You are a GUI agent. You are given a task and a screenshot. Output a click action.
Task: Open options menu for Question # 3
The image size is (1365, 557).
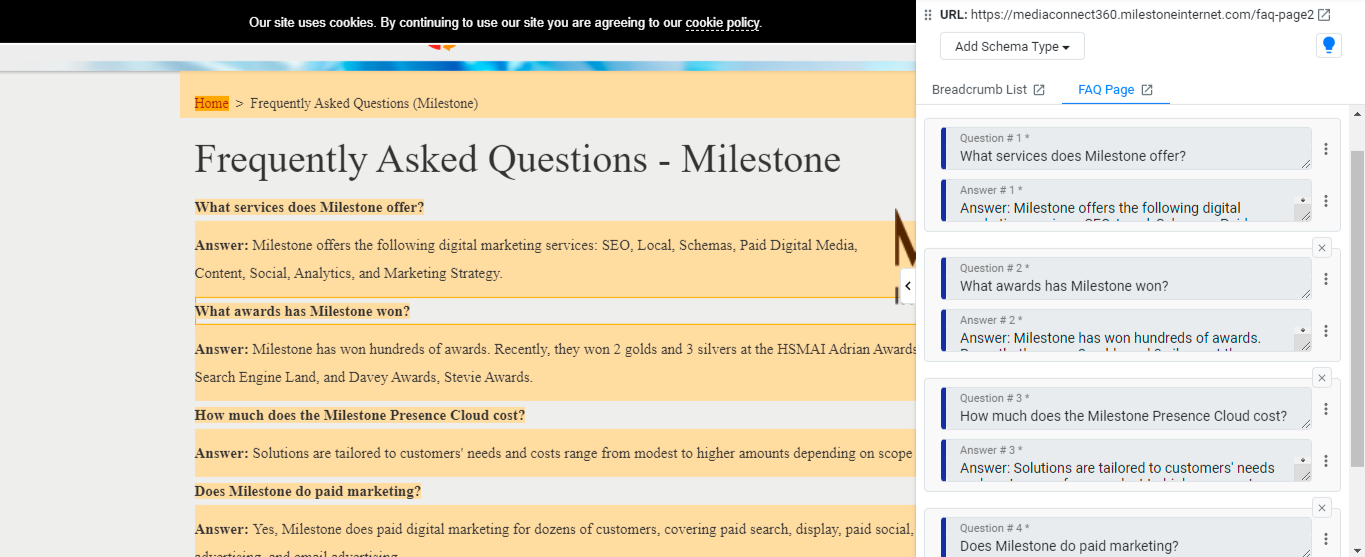(1326, 409)
